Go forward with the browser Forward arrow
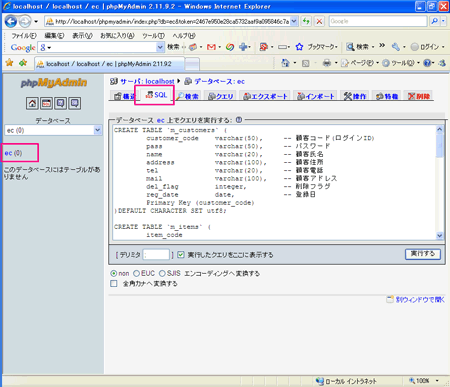The height and width of the screenshot is (387, 450). click(x=24, y=22)
